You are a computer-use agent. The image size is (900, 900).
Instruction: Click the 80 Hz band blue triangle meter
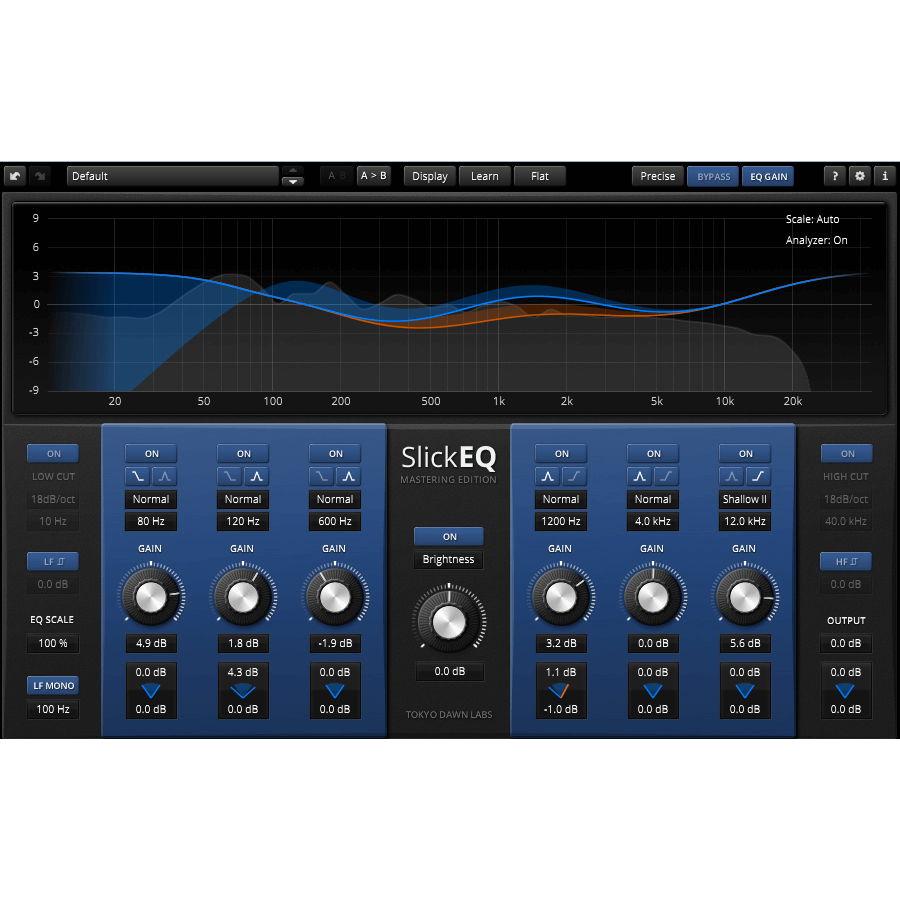tap(151, 690)
